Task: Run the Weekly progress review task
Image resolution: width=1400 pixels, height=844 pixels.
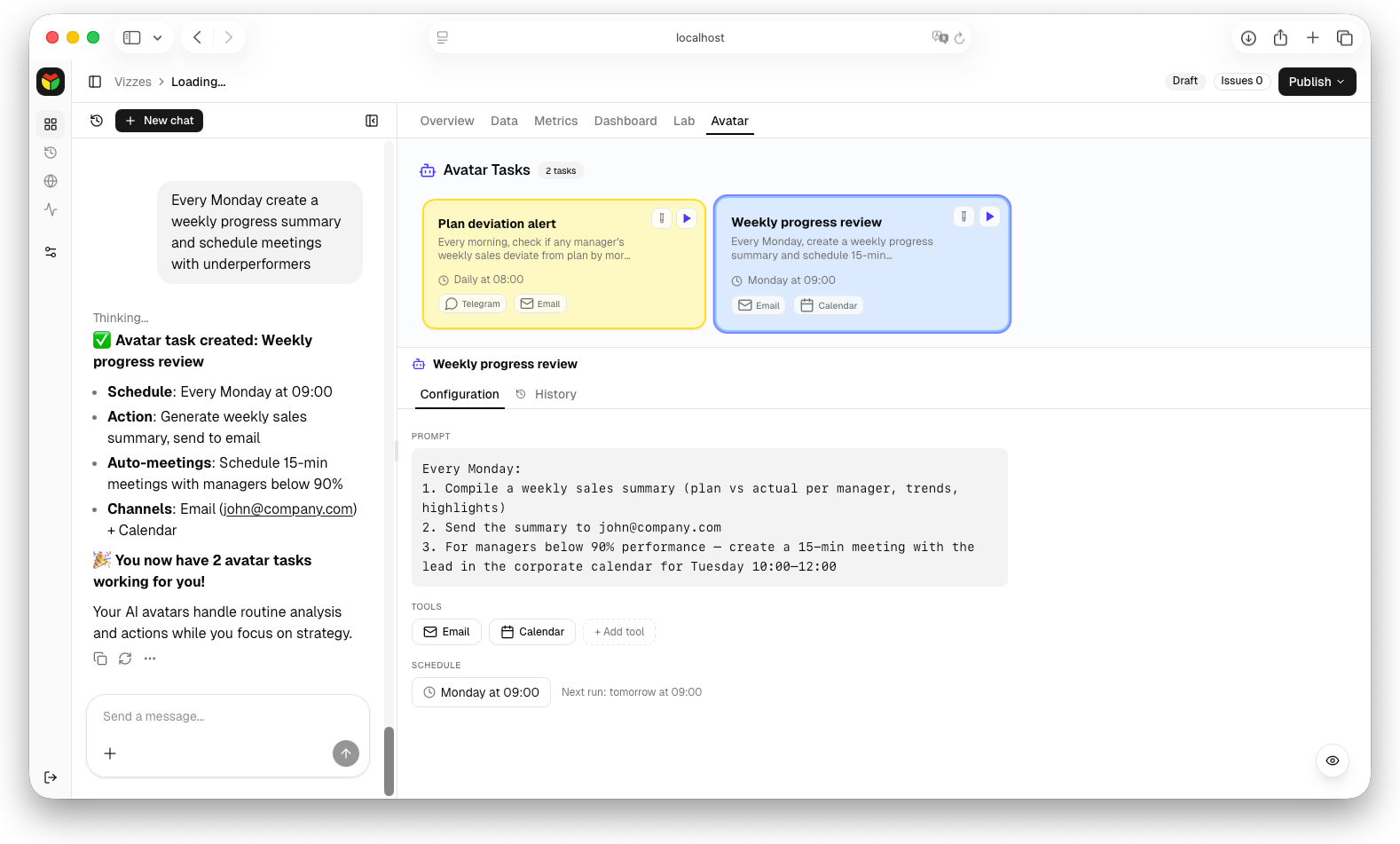Action: pyautogui.click(x=990, y=217)
